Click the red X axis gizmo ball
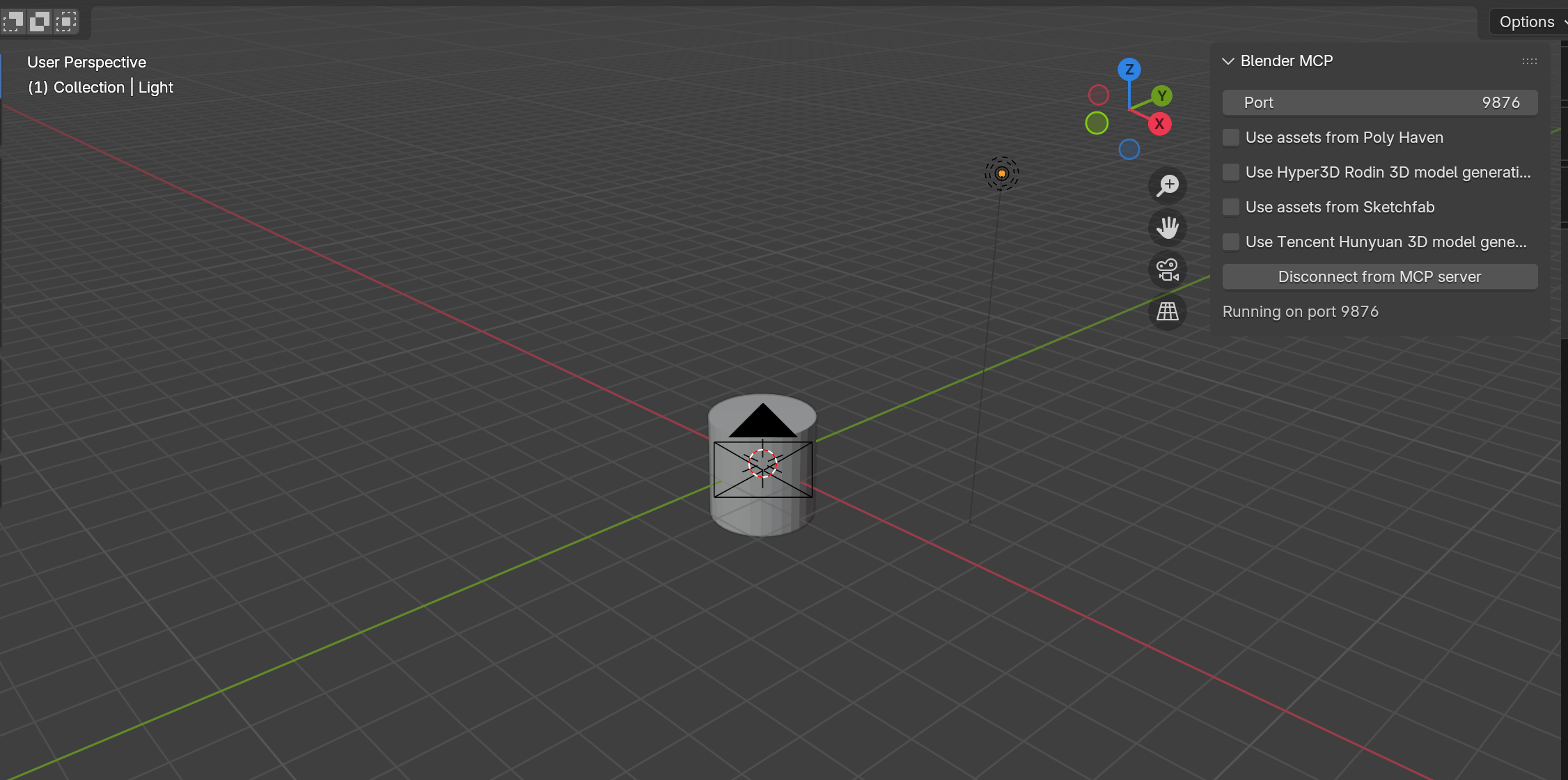 tap(1159, 124)
